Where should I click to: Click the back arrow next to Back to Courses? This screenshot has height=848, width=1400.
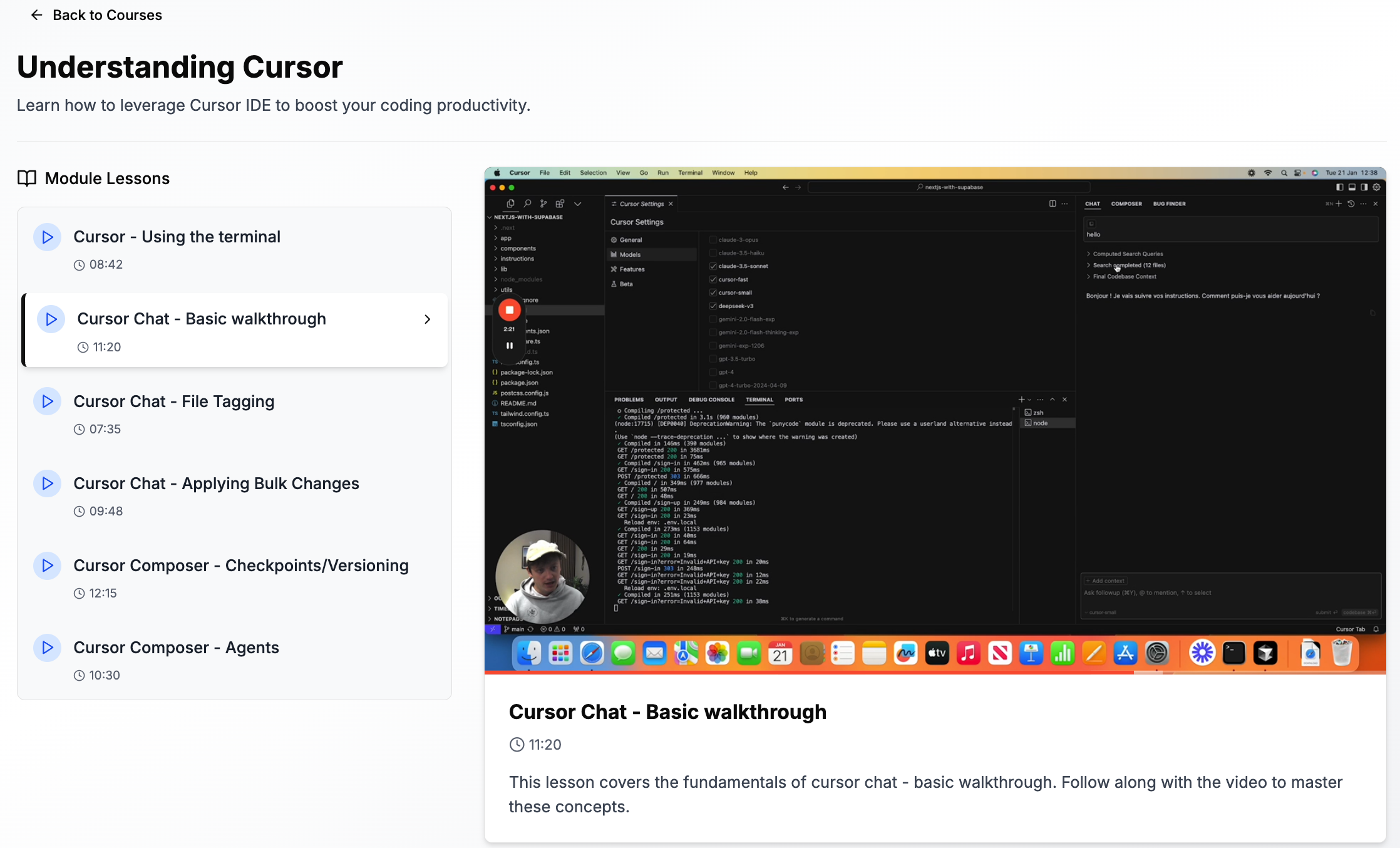[36, 15]
